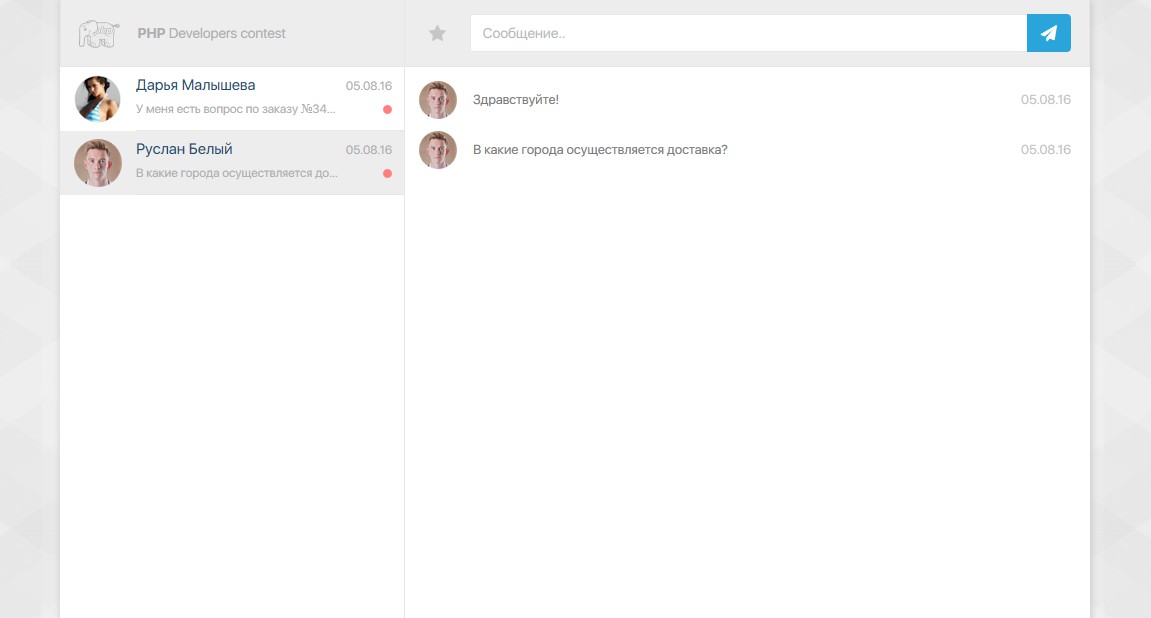Click unread red dot for Руслан Белый
Screen dimensions: 1151x618
(x=388, y=173)
